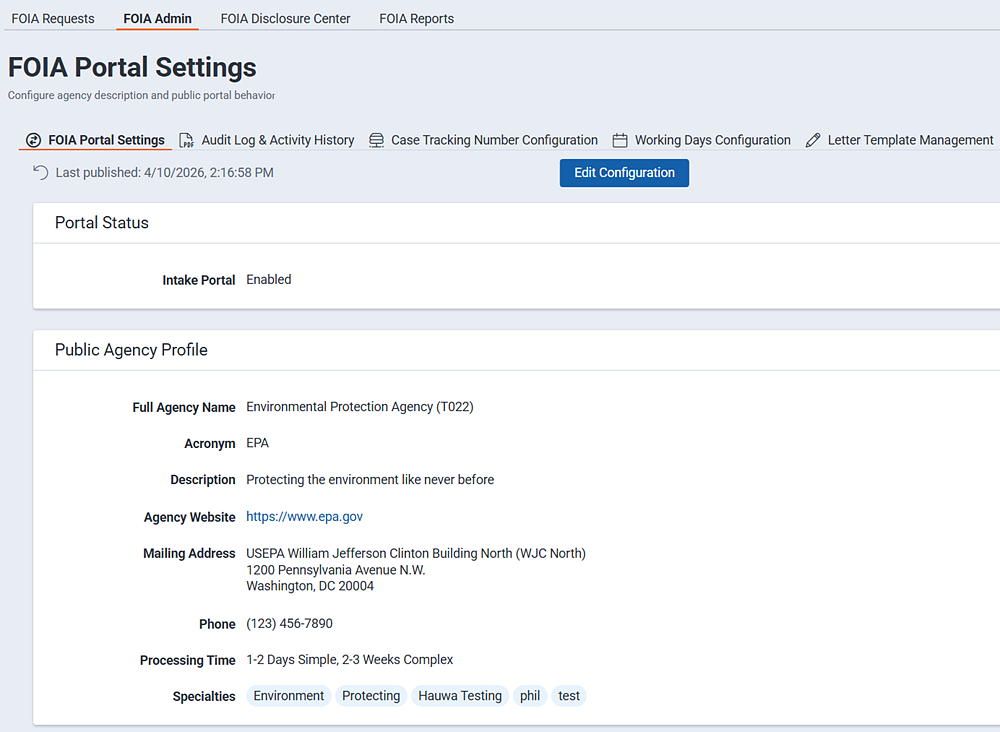The image size is (1000, 732).
Task: Click the Hauwa Testing specialty chip
Action: pos(459,695)
